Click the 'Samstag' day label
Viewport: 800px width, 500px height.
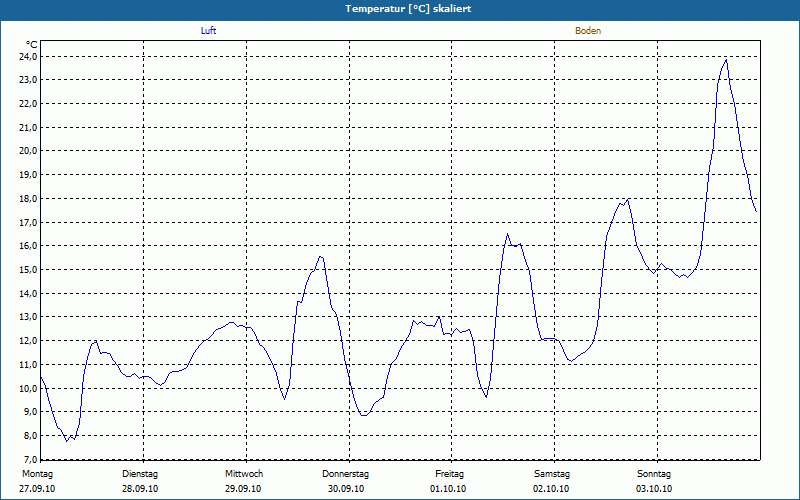click(552, 474)
